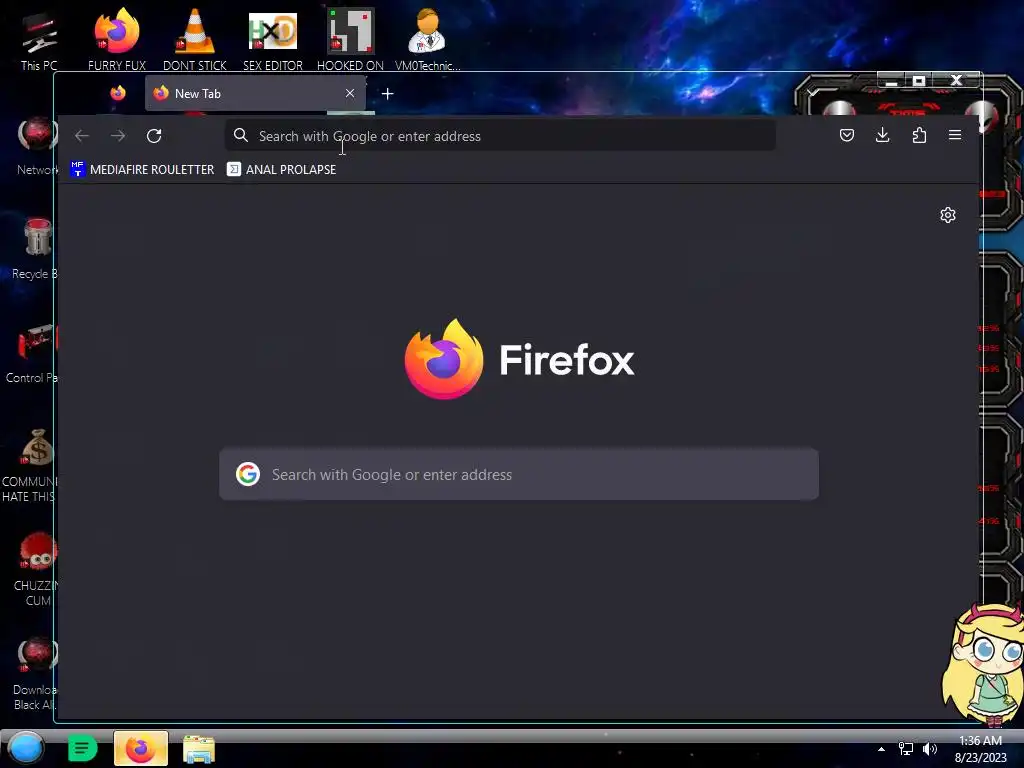Open new tab personalize gear icon

(x=948, y=215)
